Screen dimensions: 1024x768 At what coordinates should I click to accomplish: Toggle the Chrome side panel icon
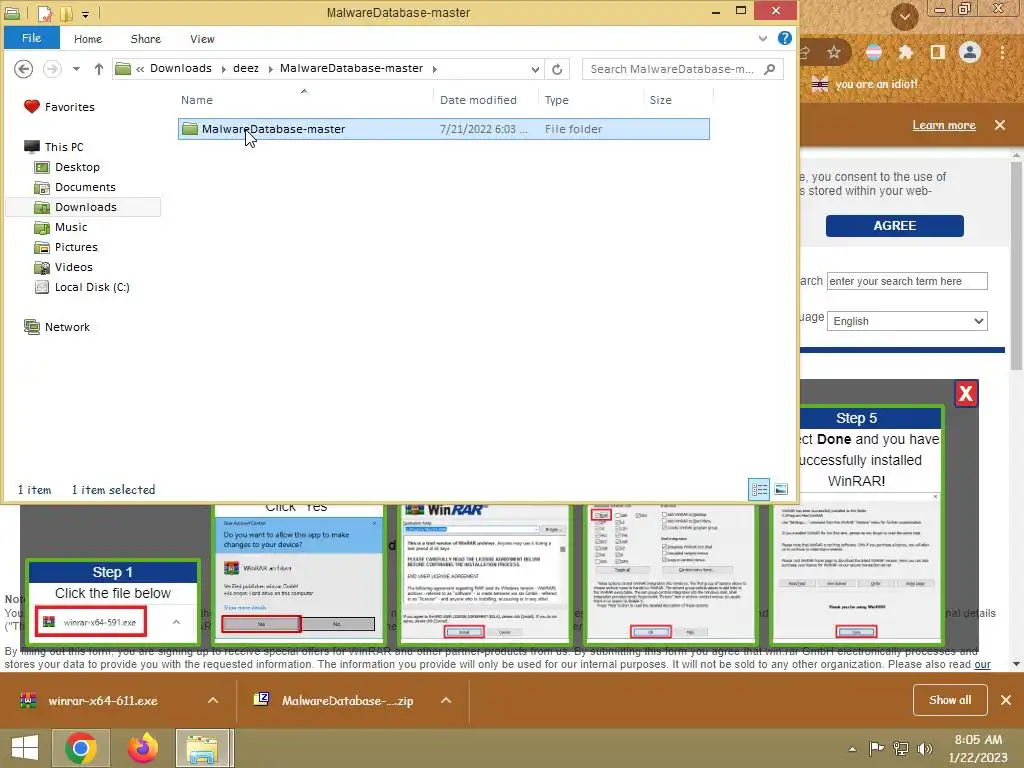pos(937,52)
